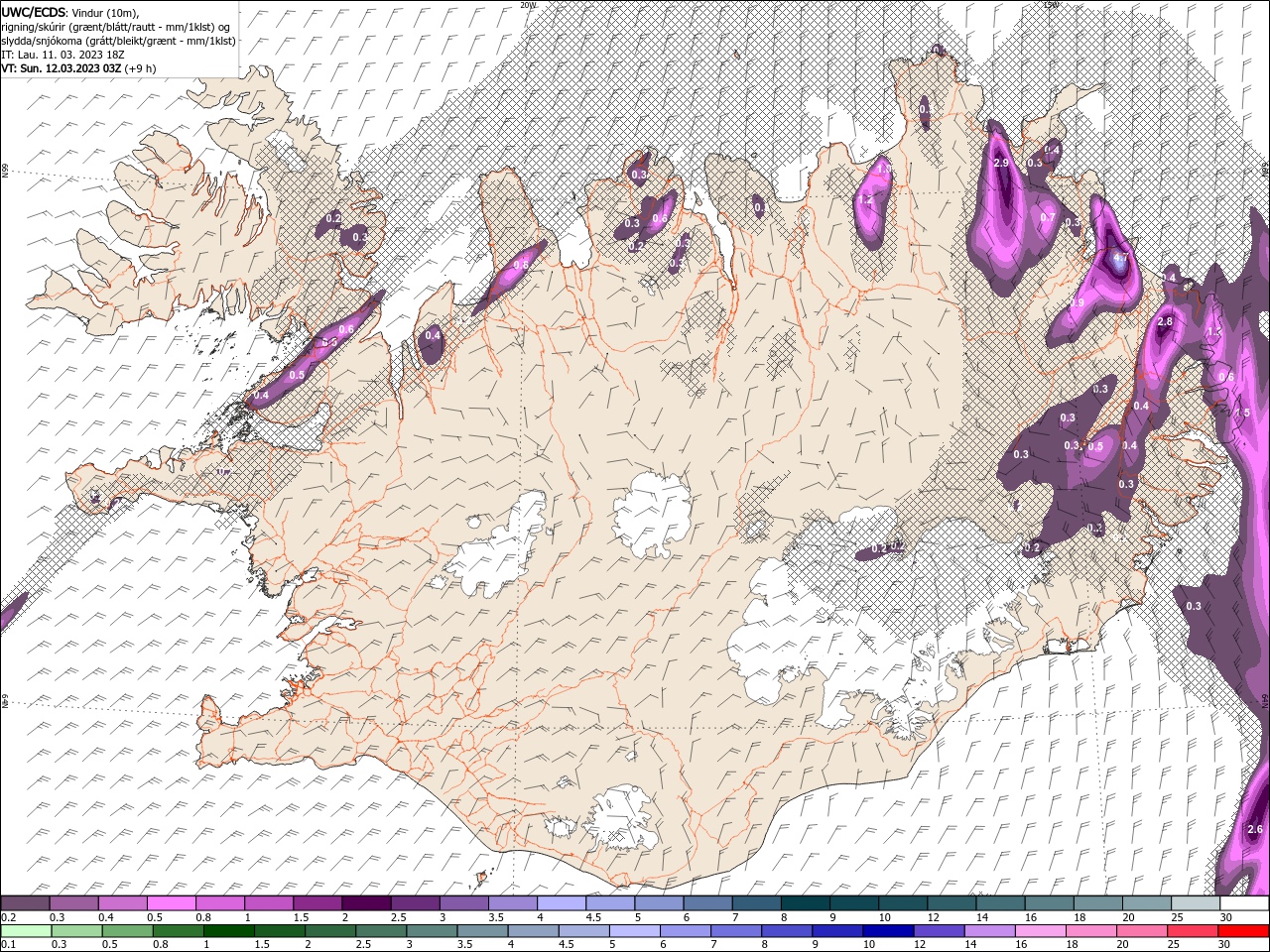Select the 2.8 value on the eastern coast
1270x952 pixels.
(1166, 321)
